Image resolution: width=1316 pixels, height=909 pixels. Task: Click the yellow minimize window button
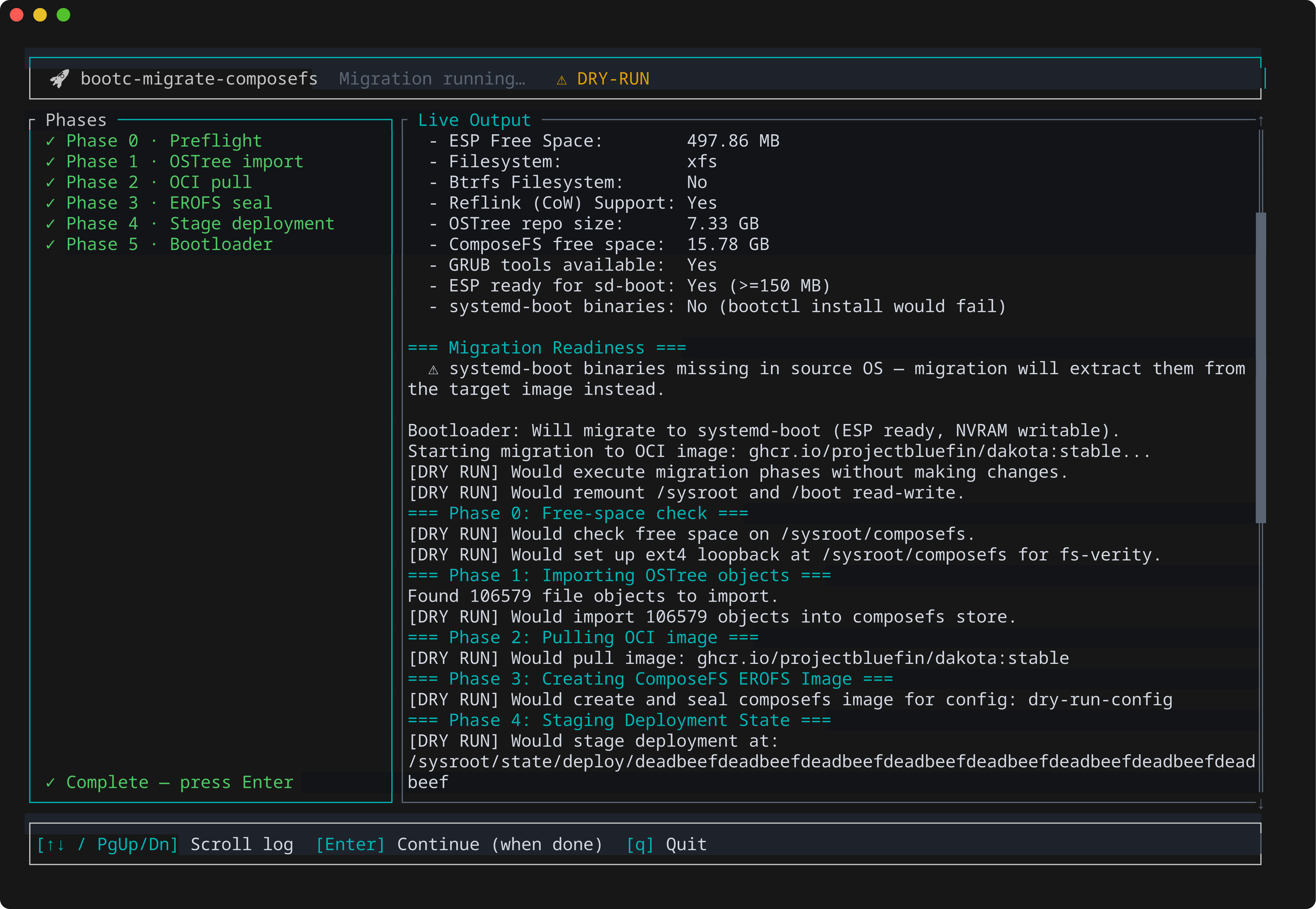click(40, 15)
